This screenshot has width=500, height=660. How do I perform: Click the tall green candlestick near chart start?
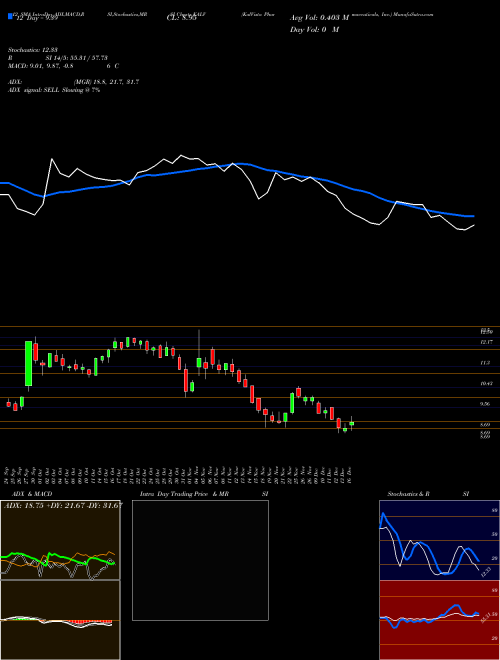[x=29, y=363]
